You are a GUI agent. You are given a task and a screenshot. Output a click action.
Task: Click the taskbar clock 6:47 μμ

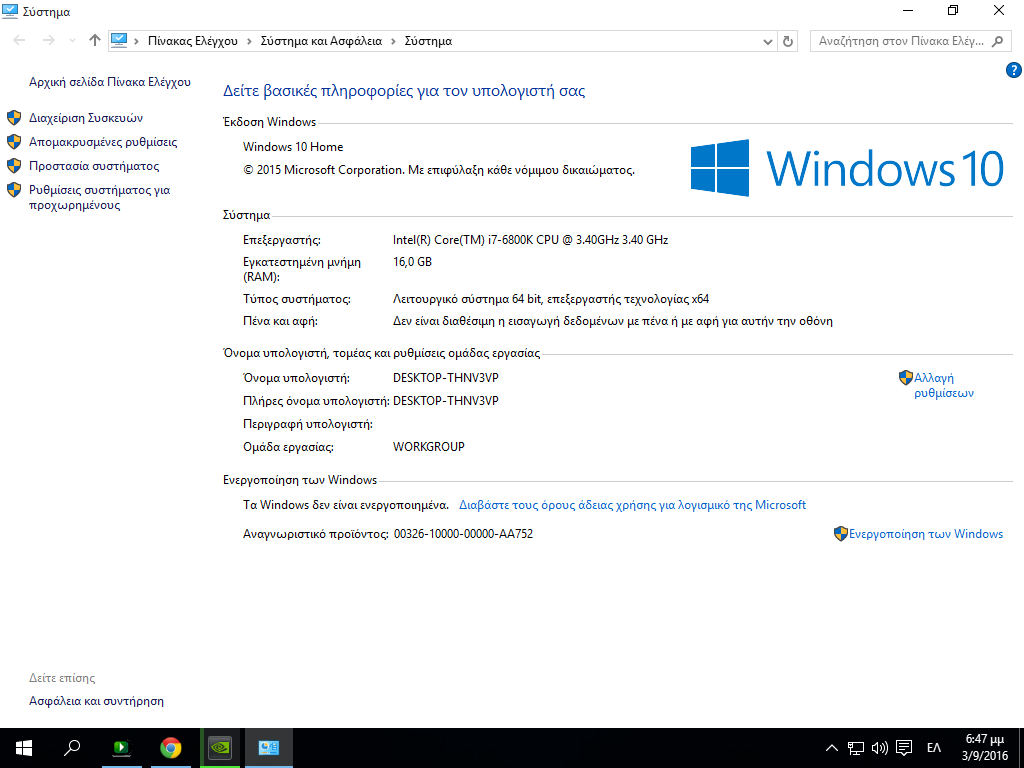[x=985, y=748]
